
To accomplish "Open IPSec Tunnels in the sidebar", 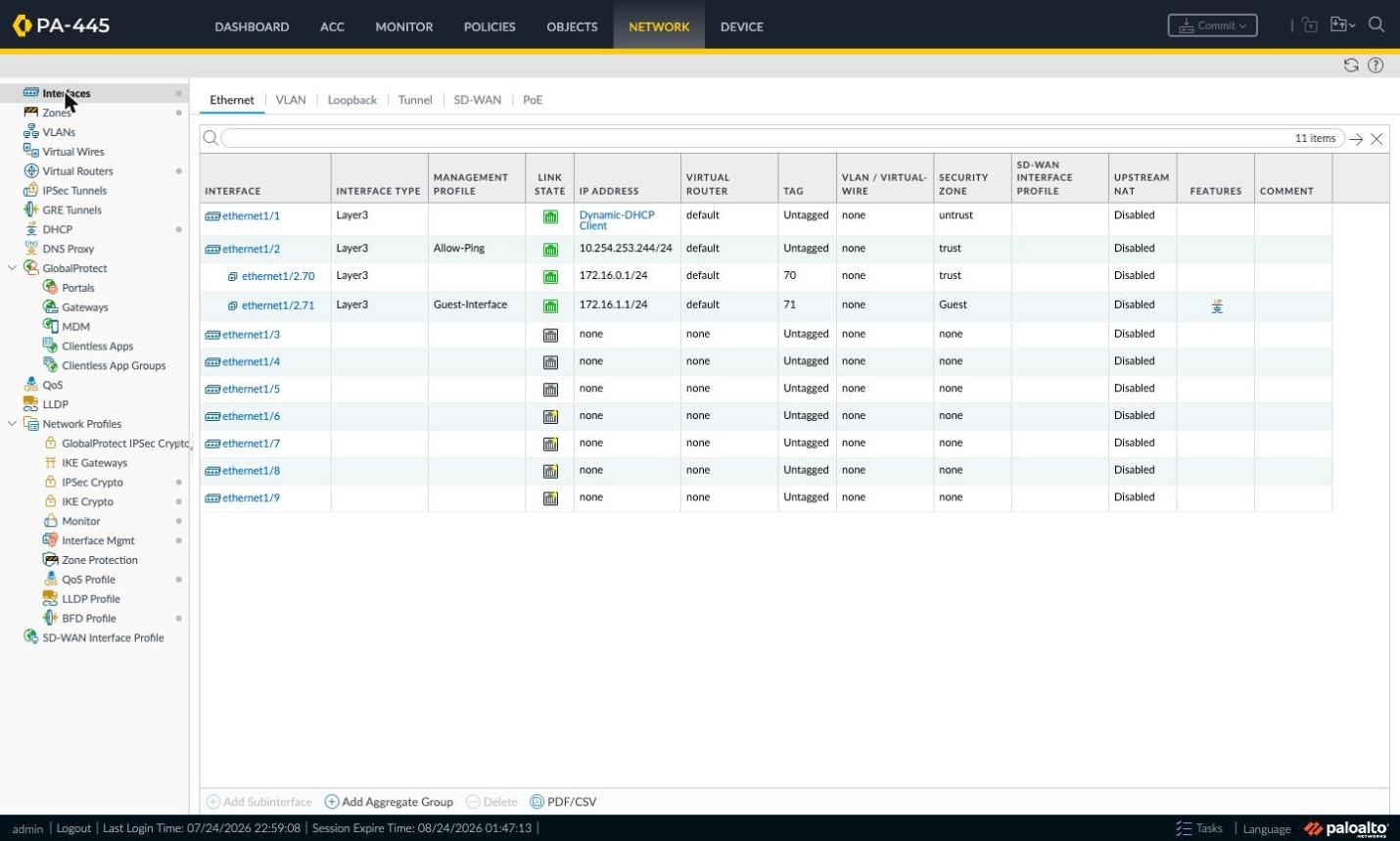I will 74,191.
